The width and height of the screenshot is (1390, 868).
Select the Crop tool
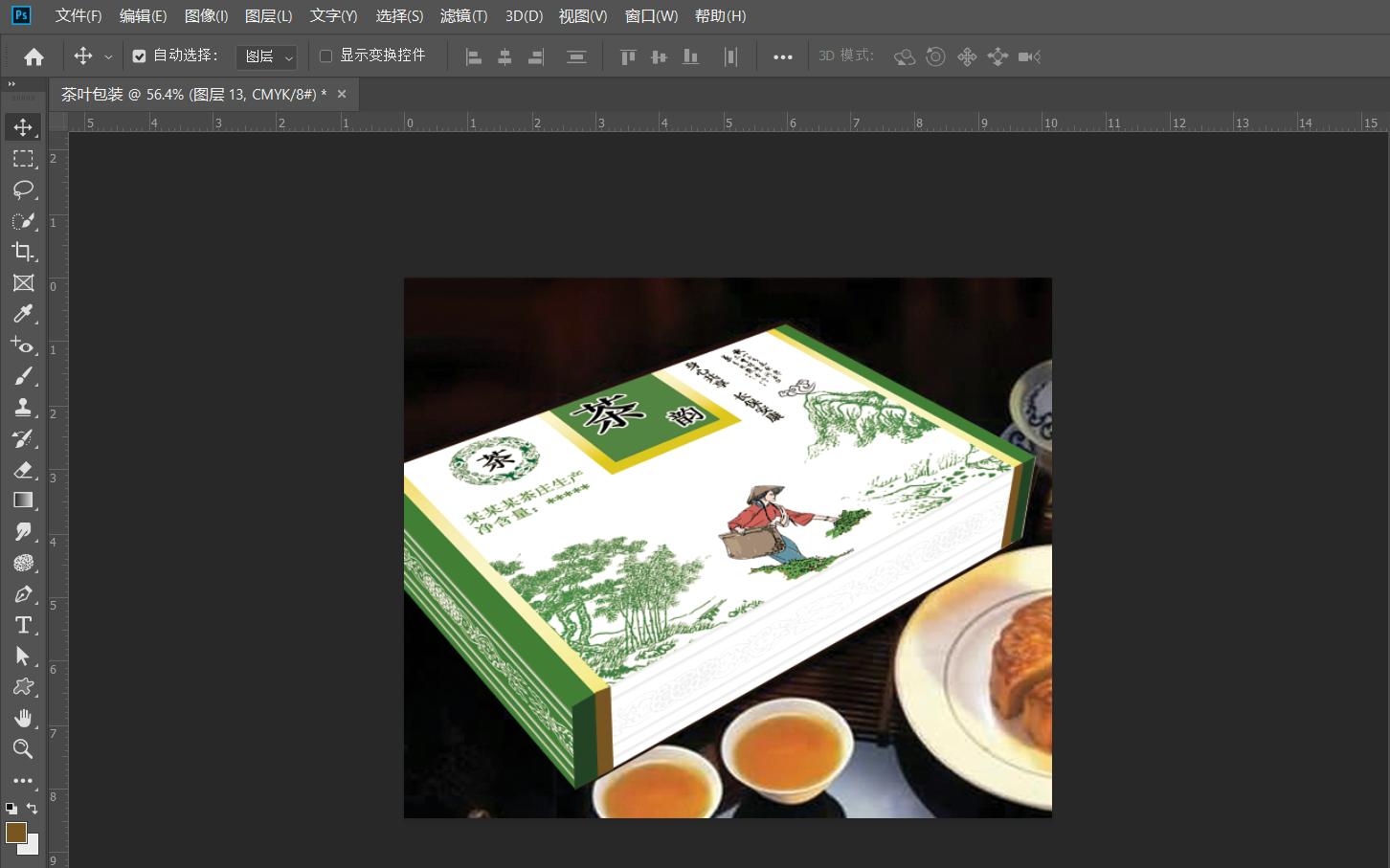pos(24,252)
